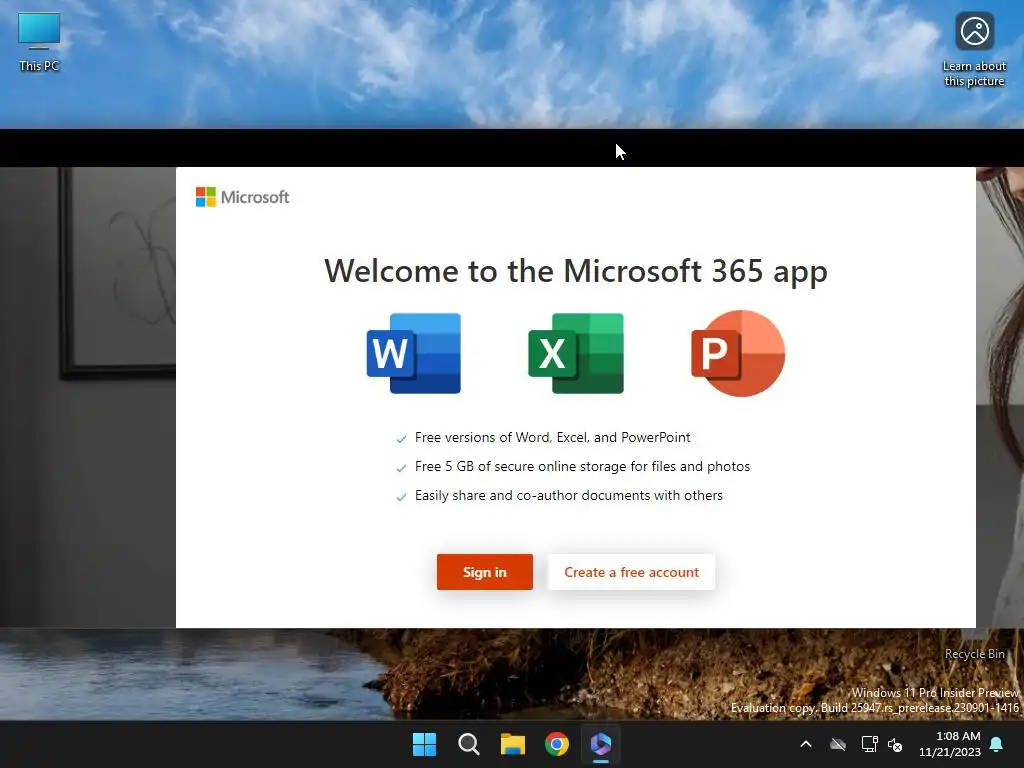This screenshot has height=768, width=1024.
Task: Click the OneDrive cloud tray icon
Action: click(838, 744)
